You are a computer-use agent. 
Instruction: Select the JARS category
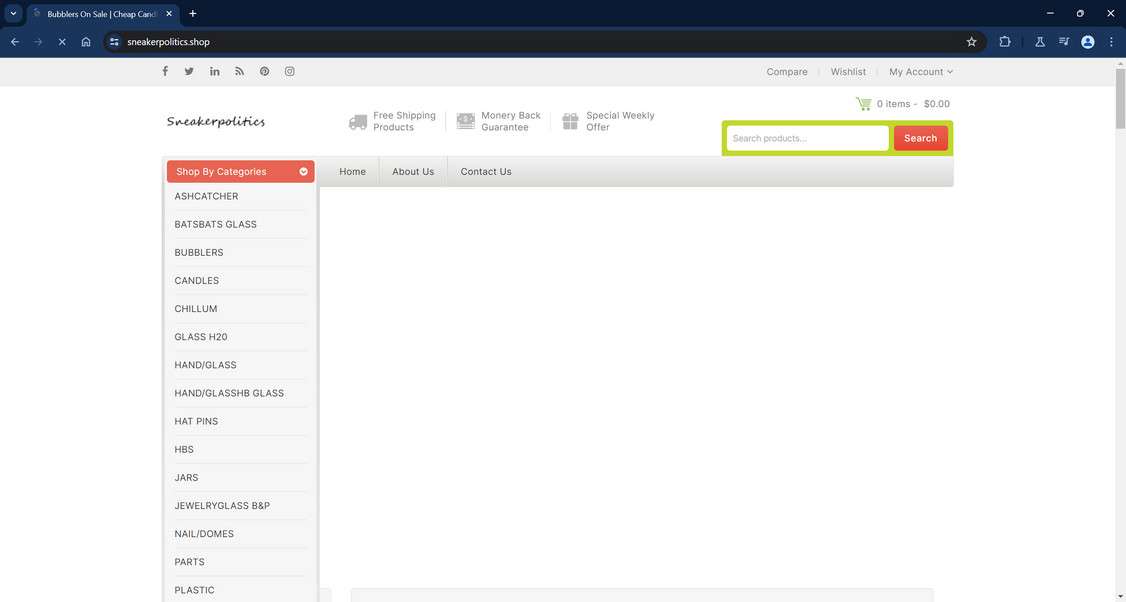pos(186,477)
